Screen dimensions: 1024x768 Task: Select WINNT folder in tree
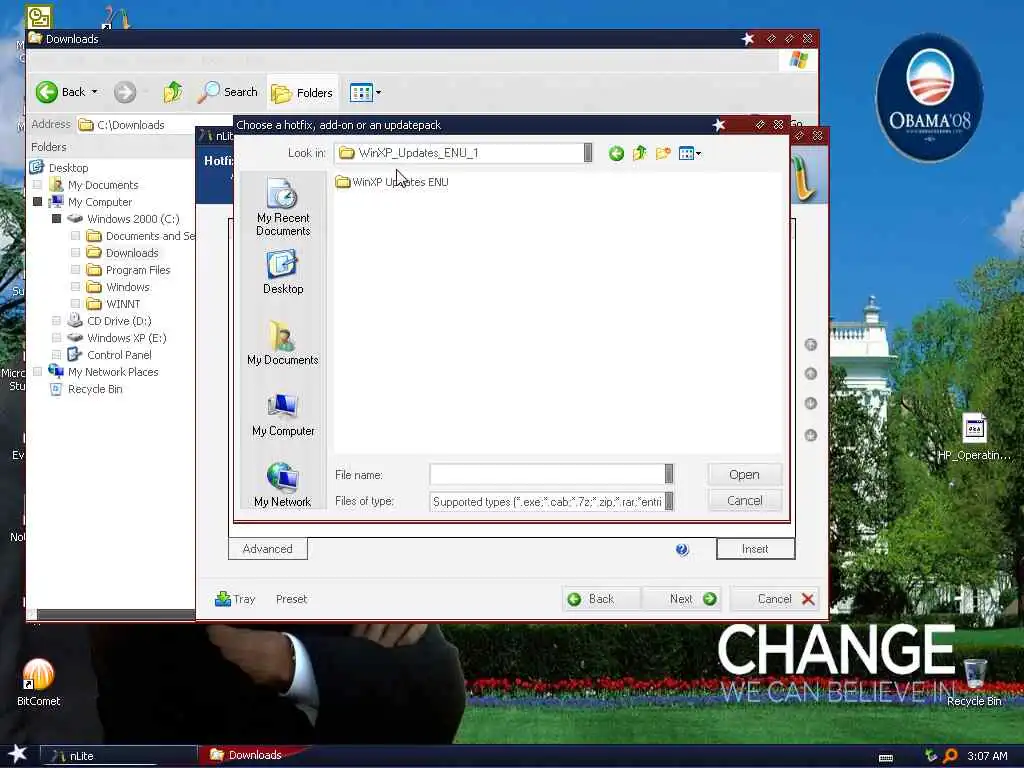pyautogui.click(x=123, y=304)
